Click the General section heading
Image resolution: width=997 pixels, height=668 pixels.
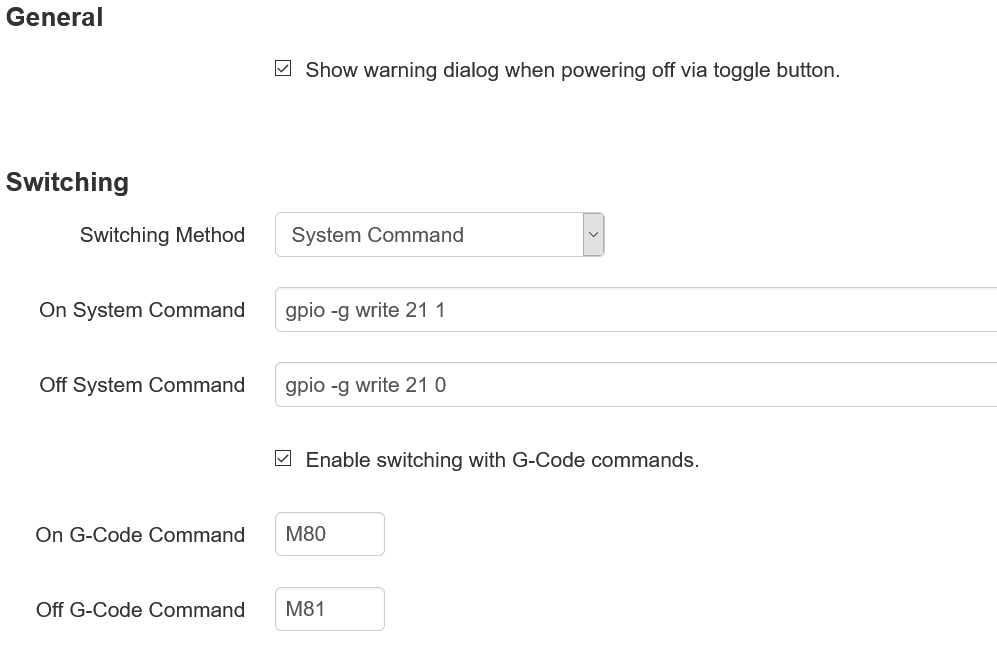[x=54, y=17]
